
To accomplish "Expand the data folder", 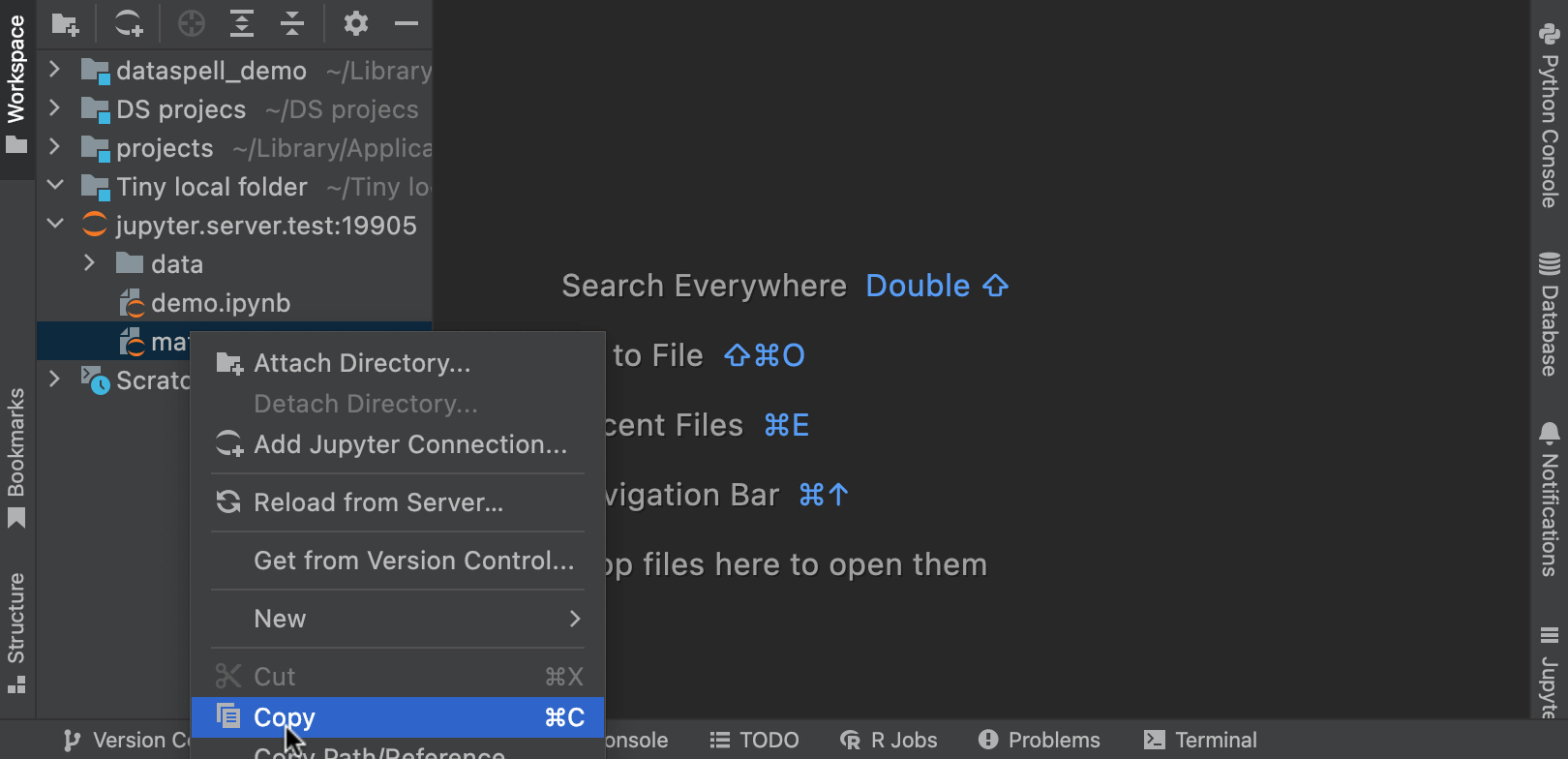I will pyautogui.click(x=90, y=263).
